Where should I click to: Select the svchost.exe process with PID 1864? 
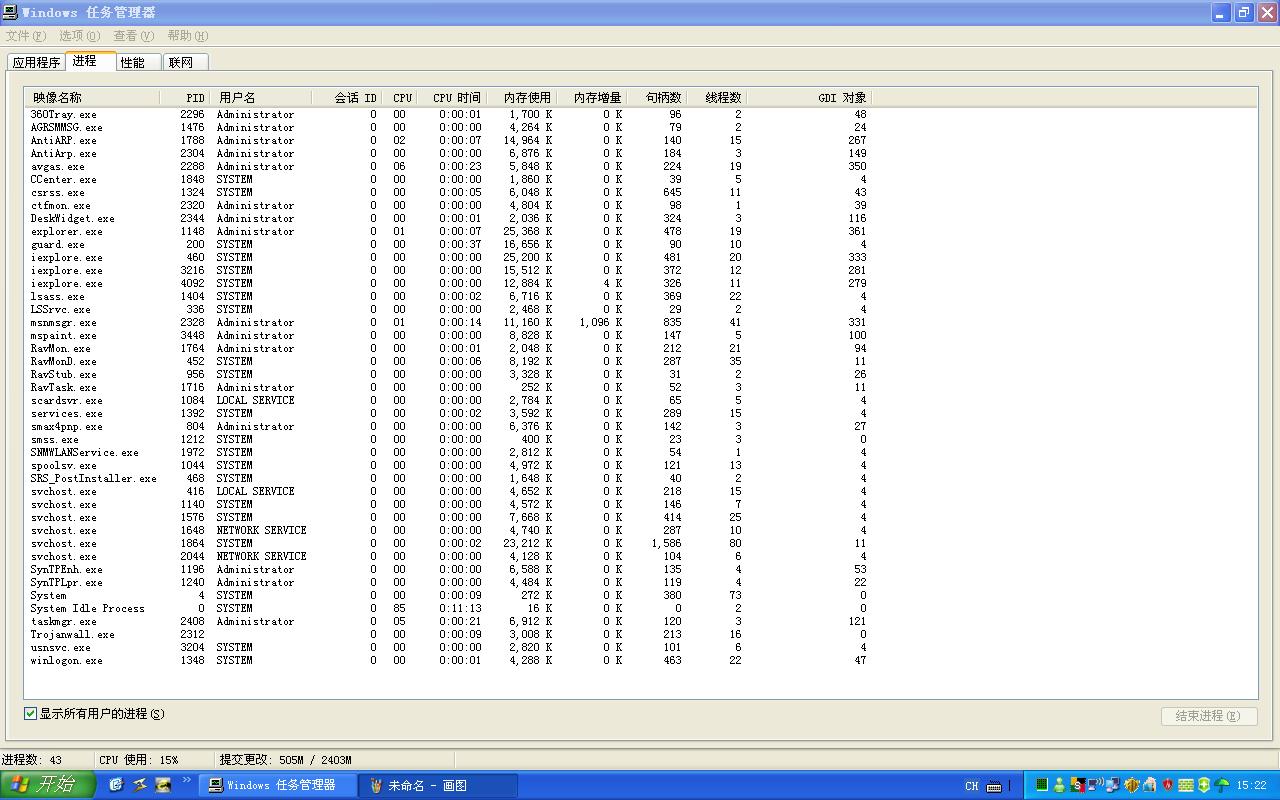pos(448,544)
